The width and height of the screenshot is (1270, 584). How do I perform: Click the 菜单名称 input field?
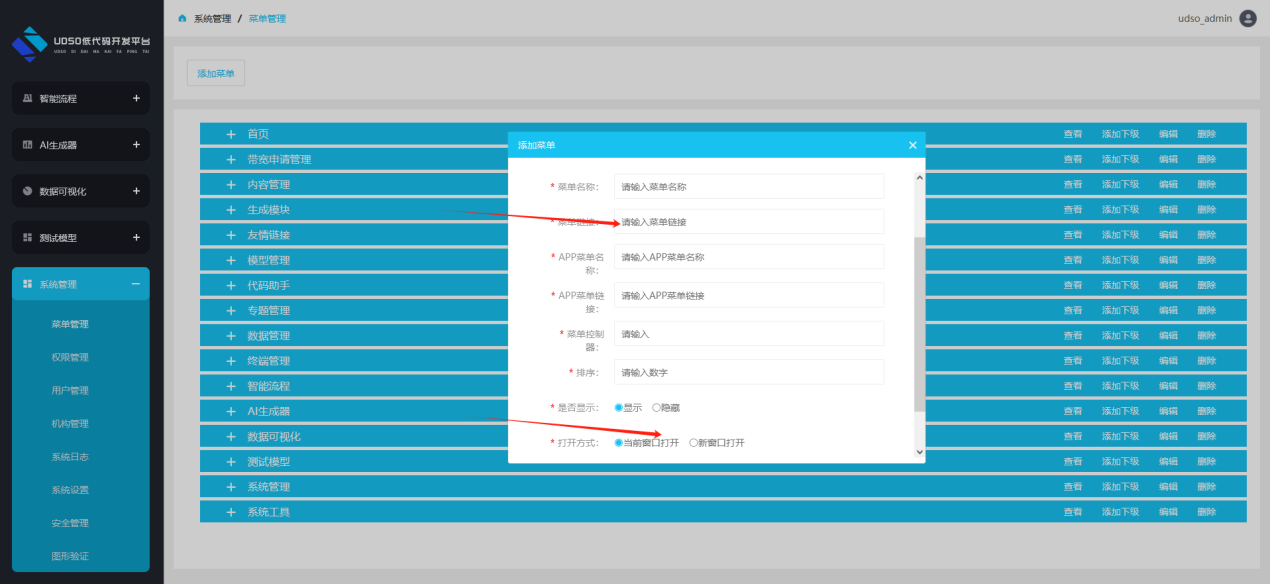[749, 187]
